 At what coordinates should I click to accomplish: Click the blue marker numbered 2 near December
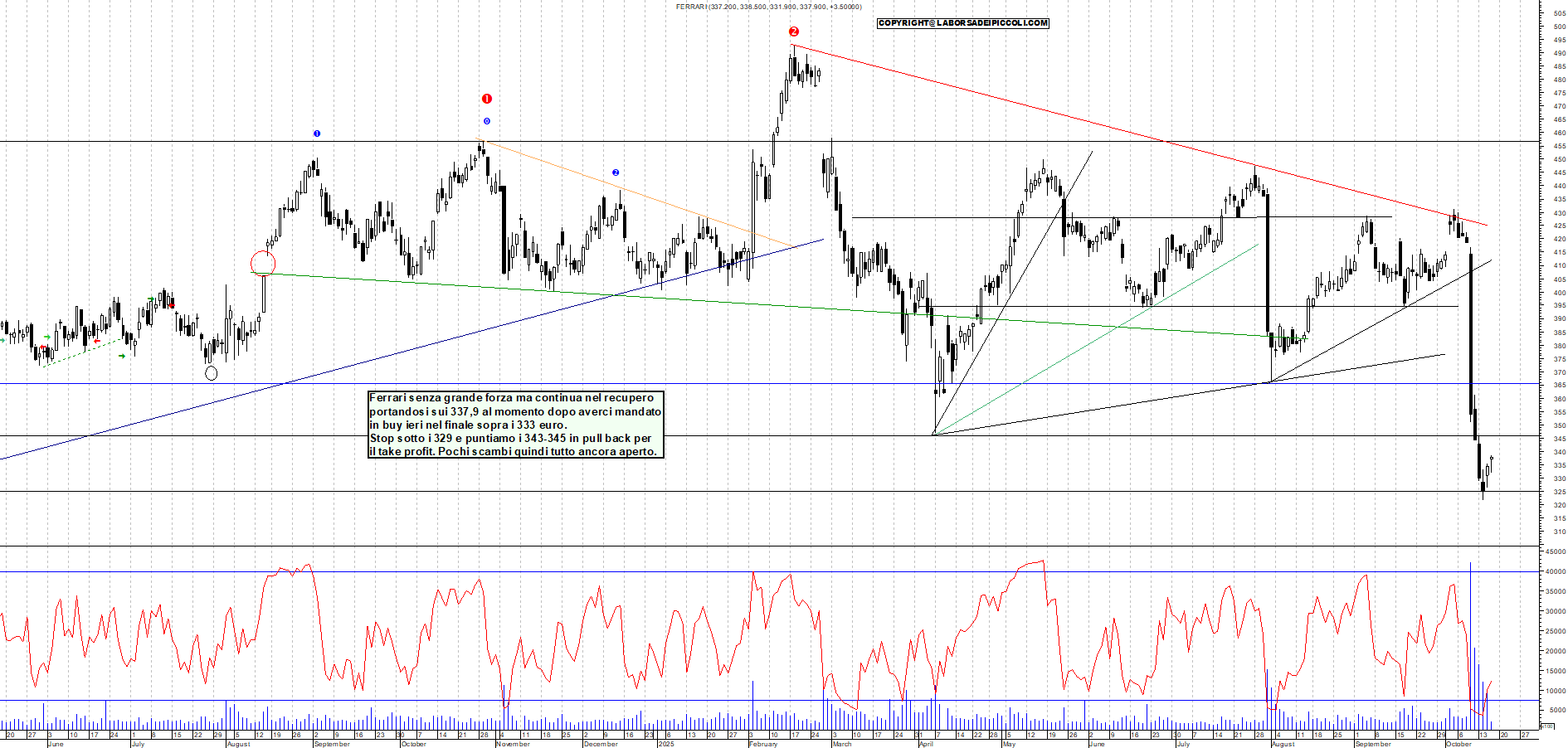point(616,172)
